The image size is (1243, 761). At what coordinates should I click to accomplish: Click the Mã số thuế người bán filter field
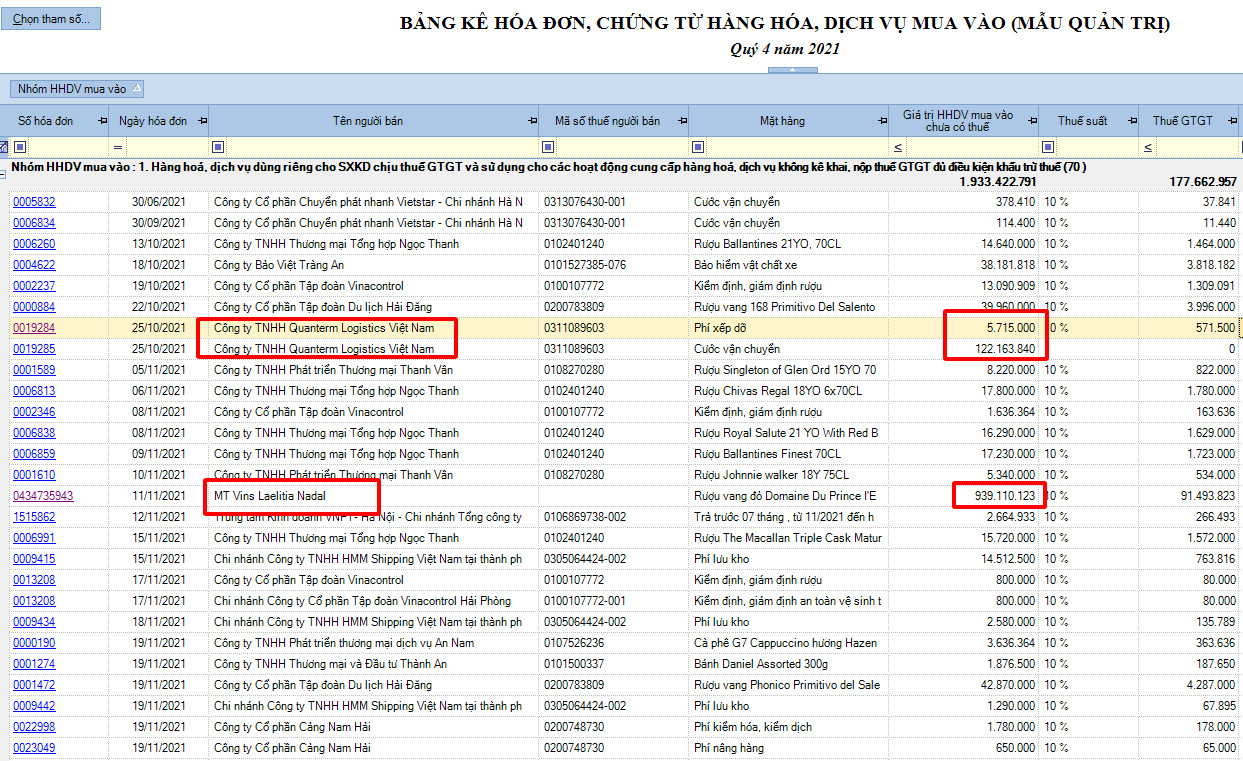click(x=620, y=147)
